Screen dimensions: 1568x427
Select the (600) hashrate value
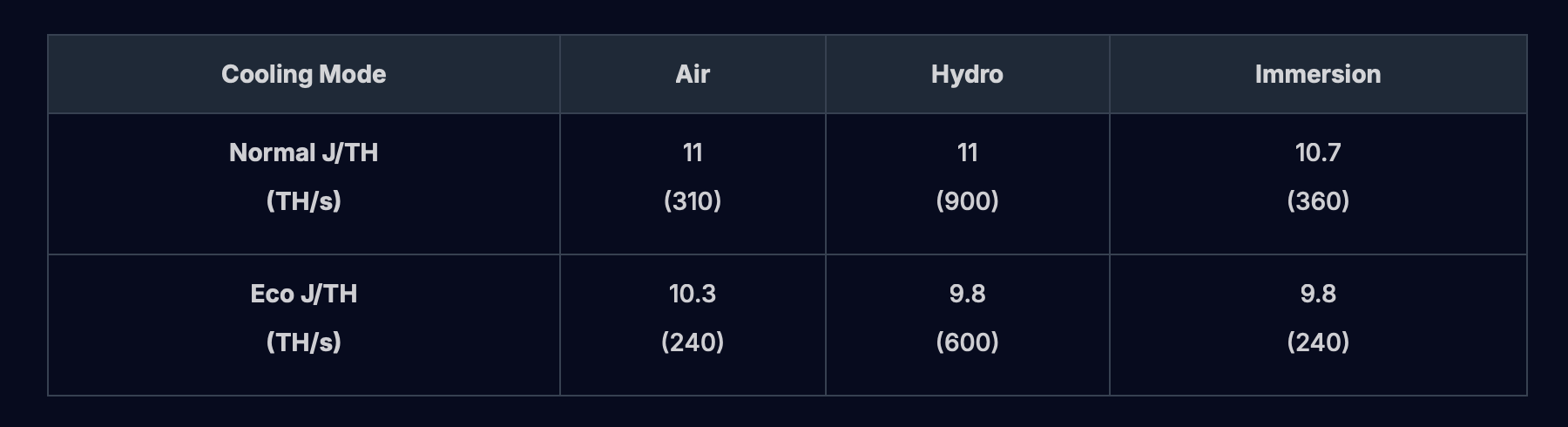967,342
